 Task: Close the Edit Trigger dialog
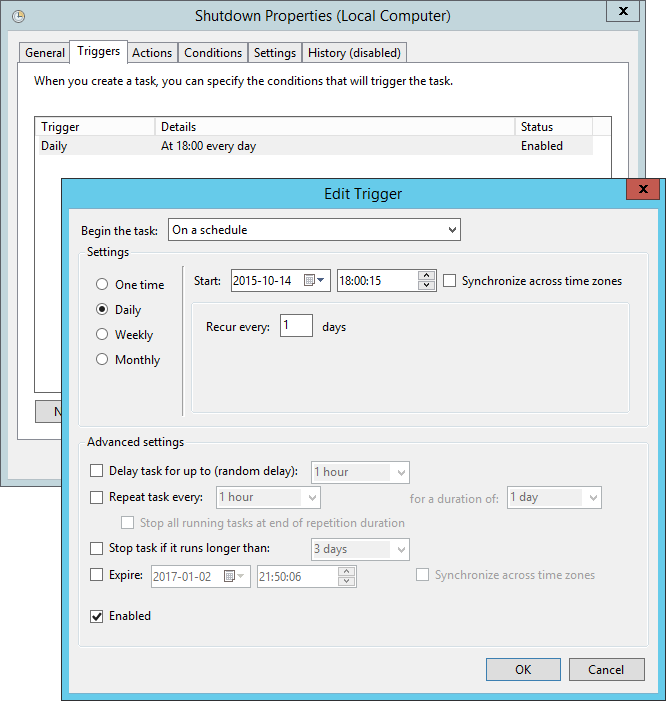pos(642,192)
